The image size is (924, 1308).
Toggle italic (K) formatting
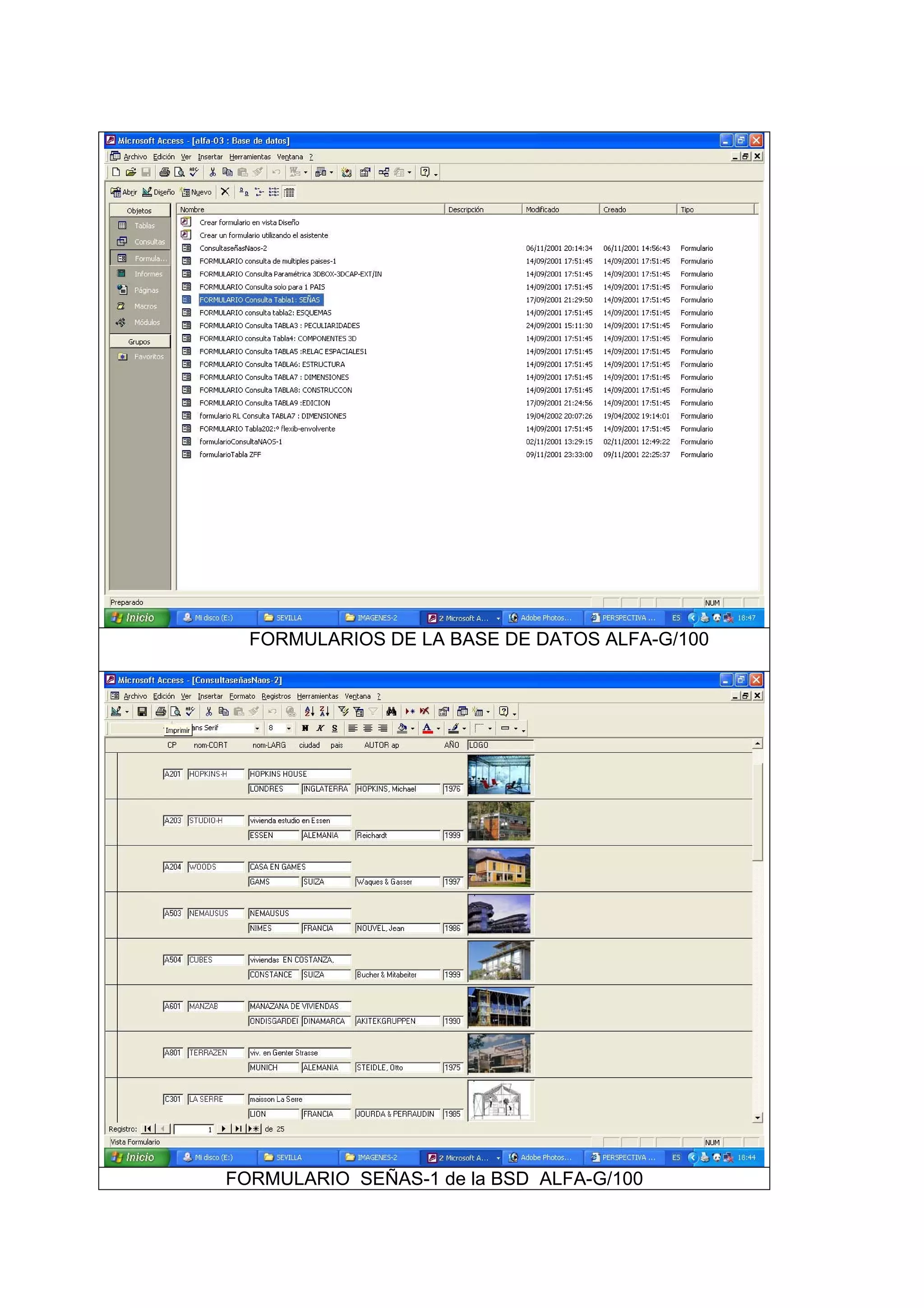320,728
